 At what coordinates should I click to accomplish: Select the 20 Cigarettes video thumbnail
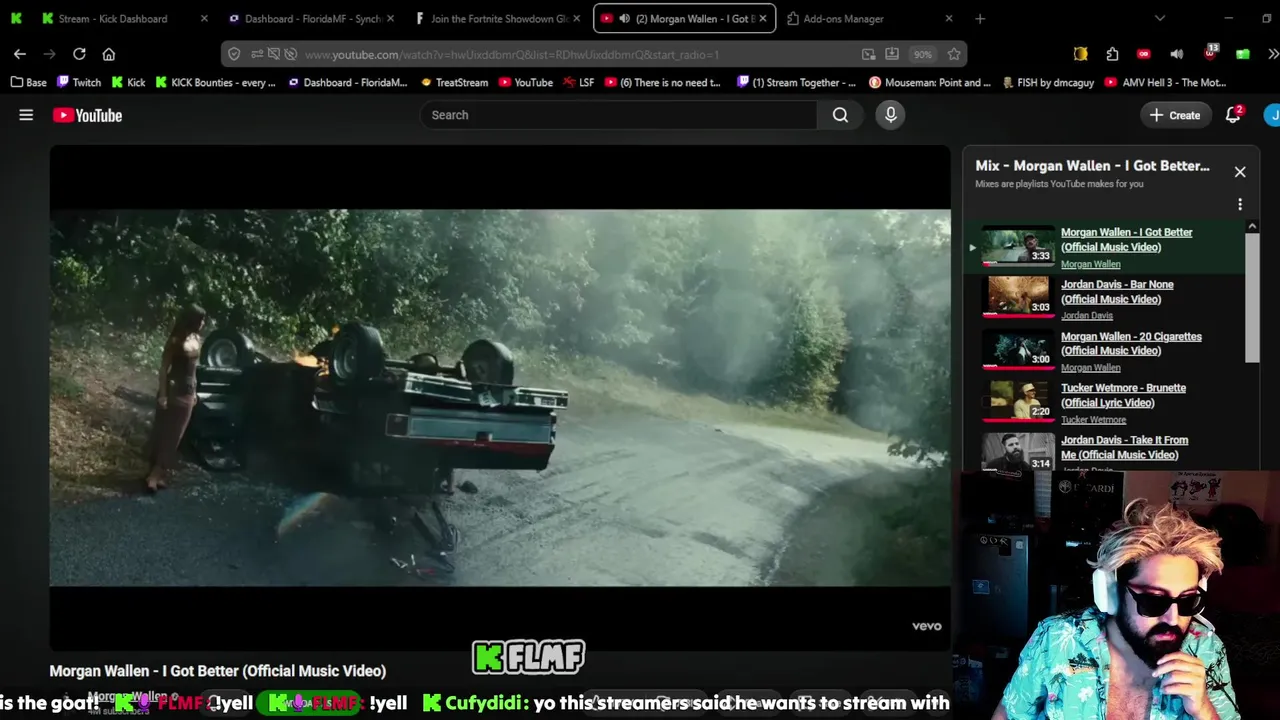(x=1018, y=350)
